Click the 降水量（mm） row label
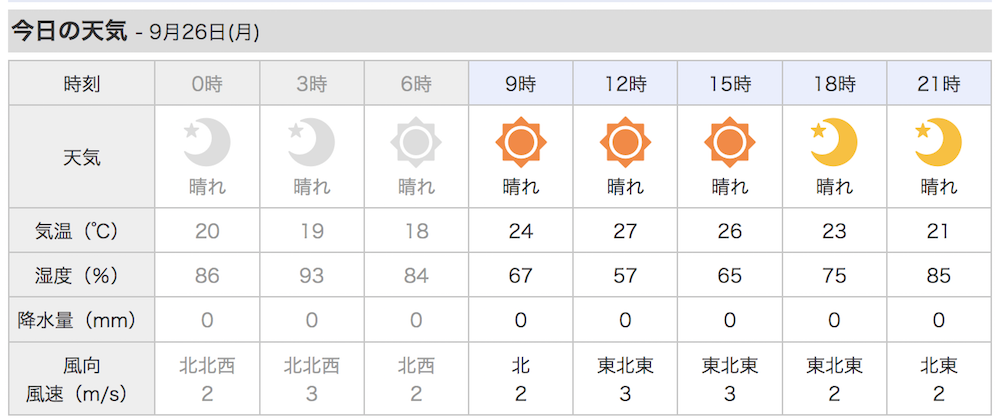This screenshot has width=1000, height=420. tap(81, 319)
